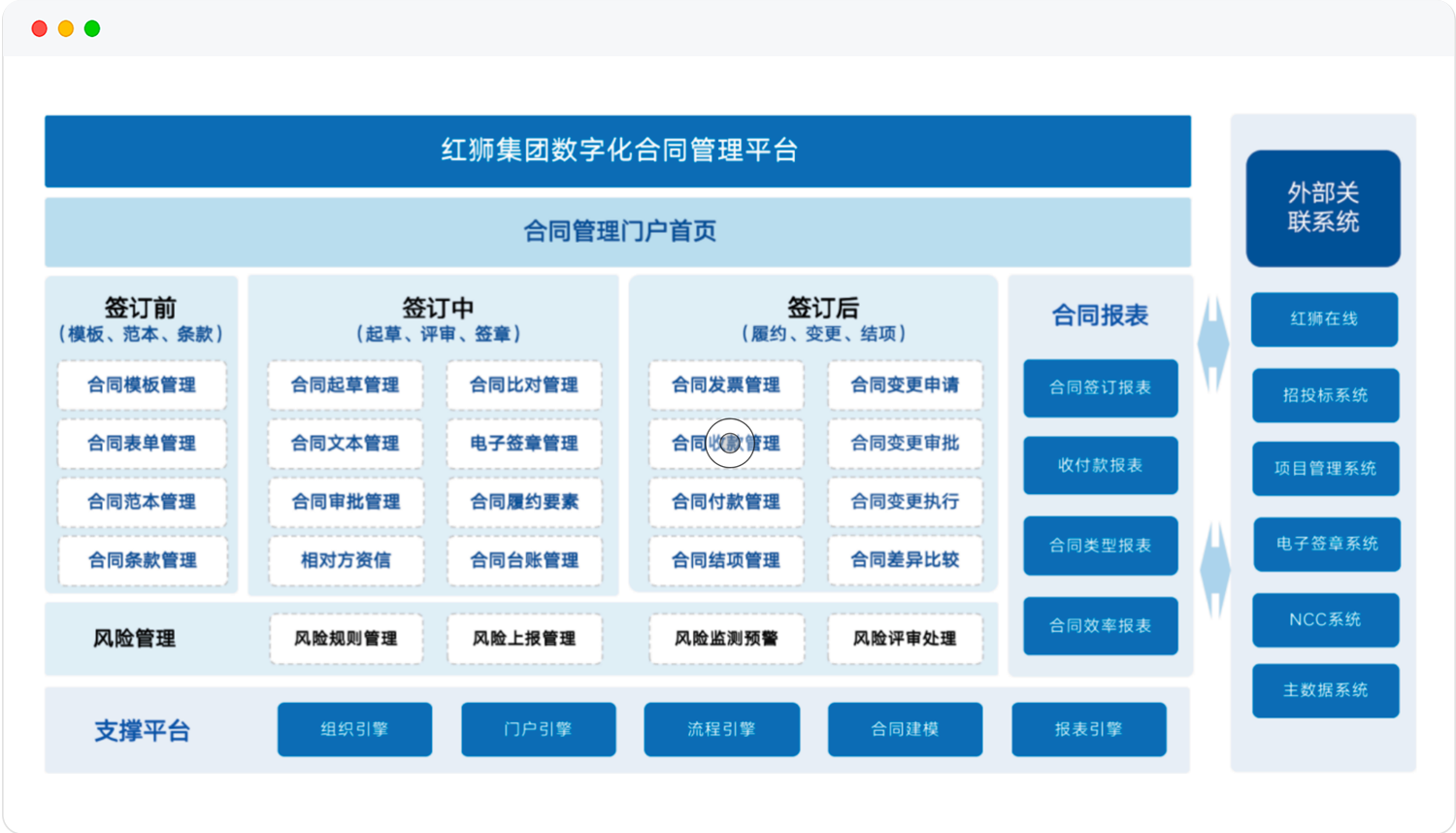Select the 合同审批管理 box
The height and width of the screenshot is (833, 1456).
click(x=346, y=502)
